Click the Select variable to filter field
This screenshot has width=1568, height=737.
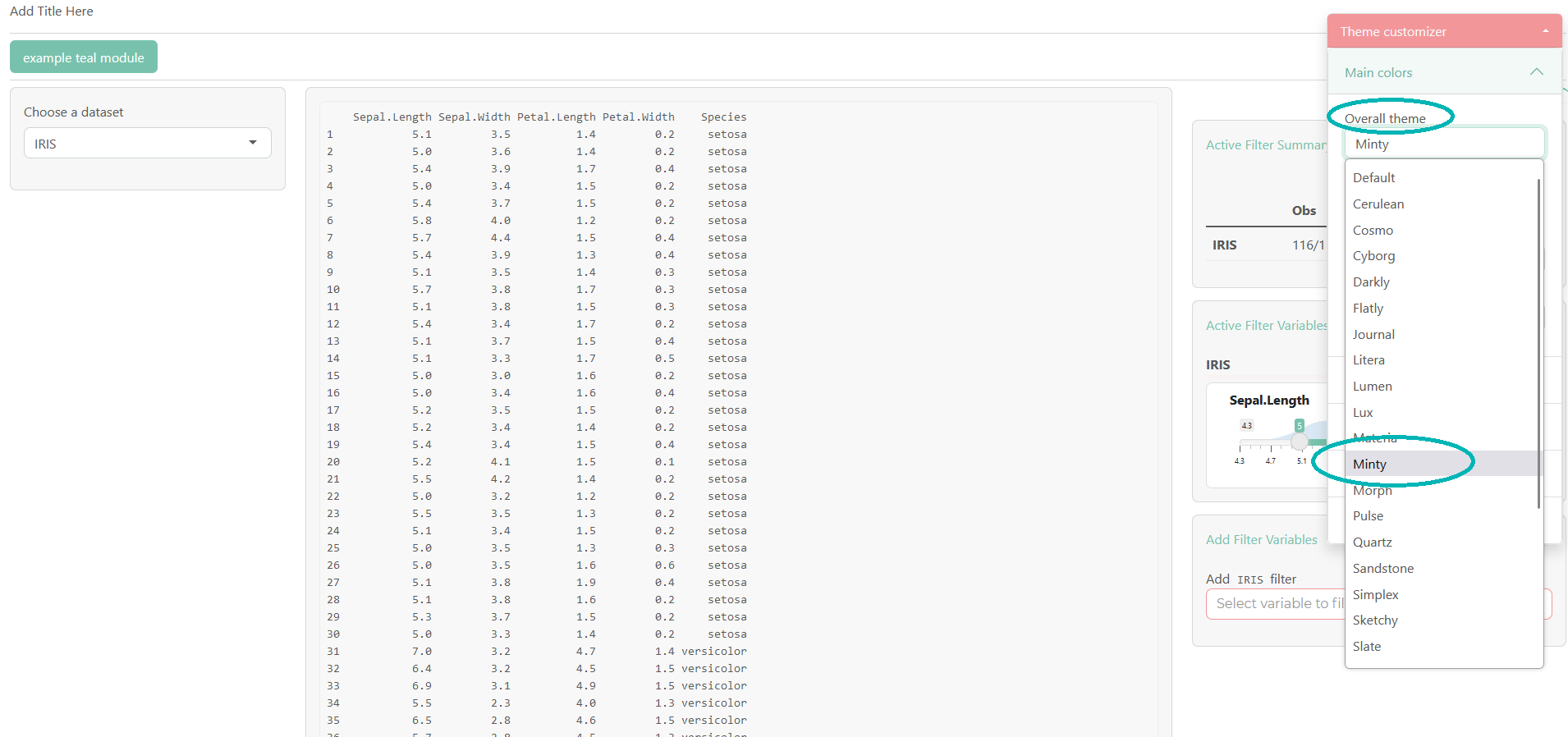[x=1277, y=604]
